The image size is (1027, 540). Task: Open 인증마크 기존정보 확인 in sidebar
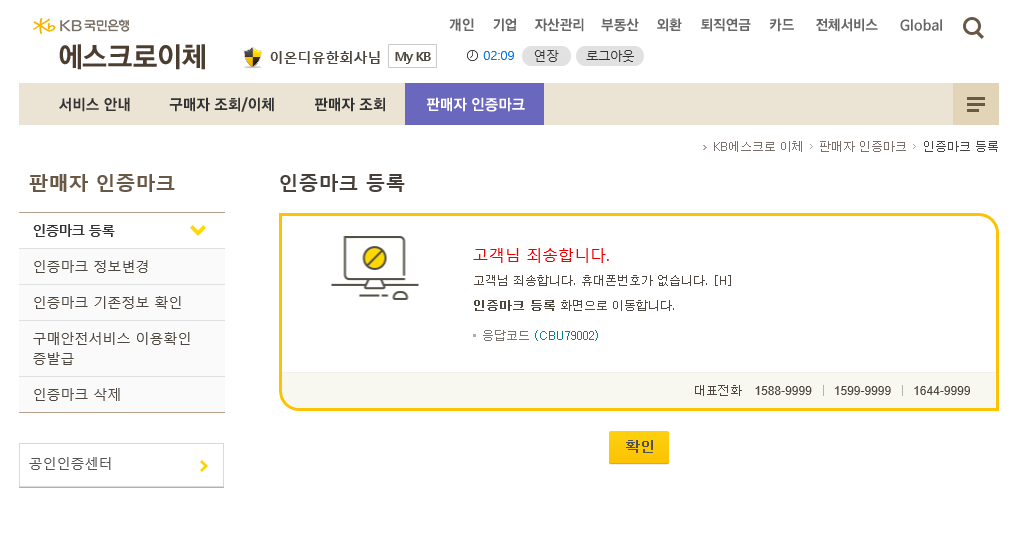pyautogui.click(x=122, y=303)
